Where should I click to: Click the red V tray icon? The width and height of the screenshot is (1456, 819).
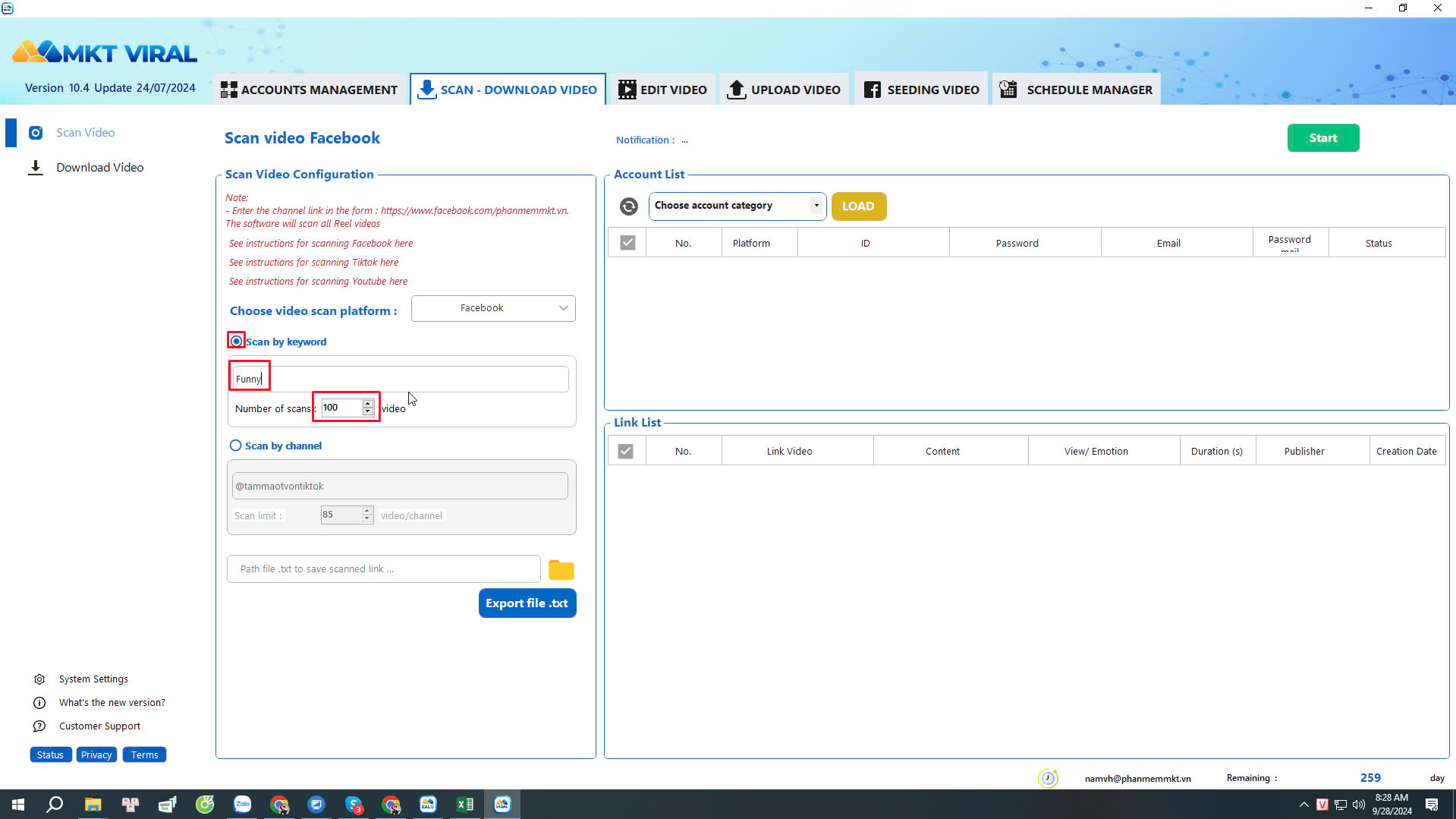coord(1322,805)
